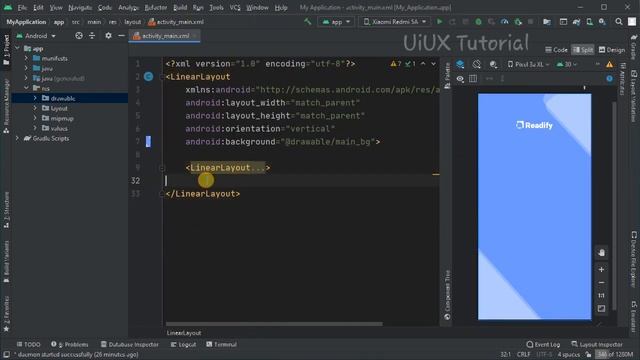Collapse the app module tree node
The height and width of the screenshot is (360, 640).
pos(18,48)
